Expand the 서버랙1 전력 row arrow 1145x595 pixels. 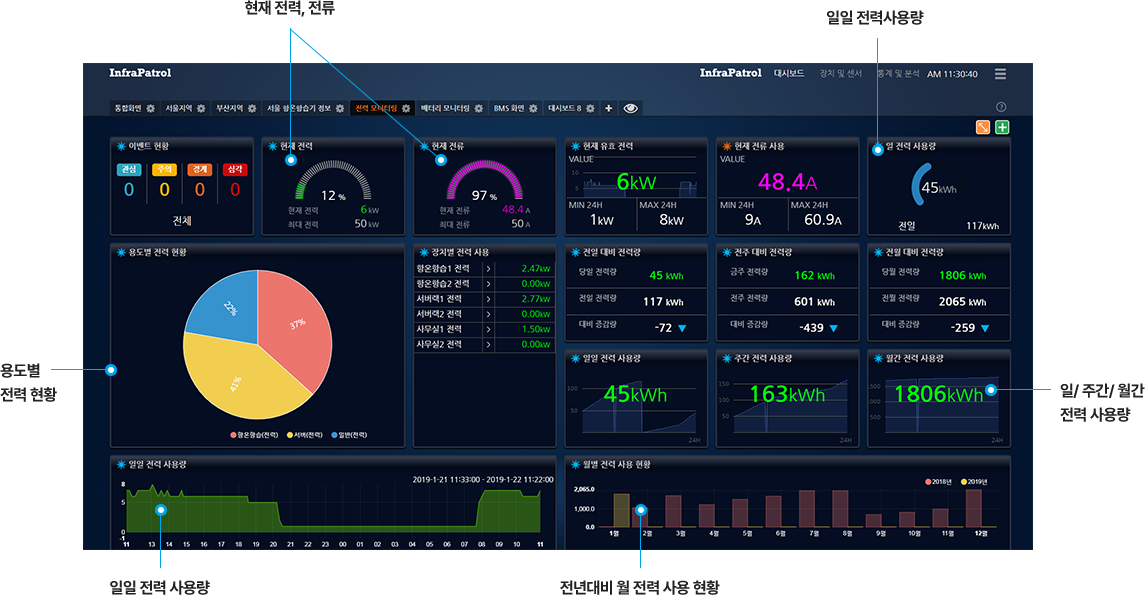487,299
